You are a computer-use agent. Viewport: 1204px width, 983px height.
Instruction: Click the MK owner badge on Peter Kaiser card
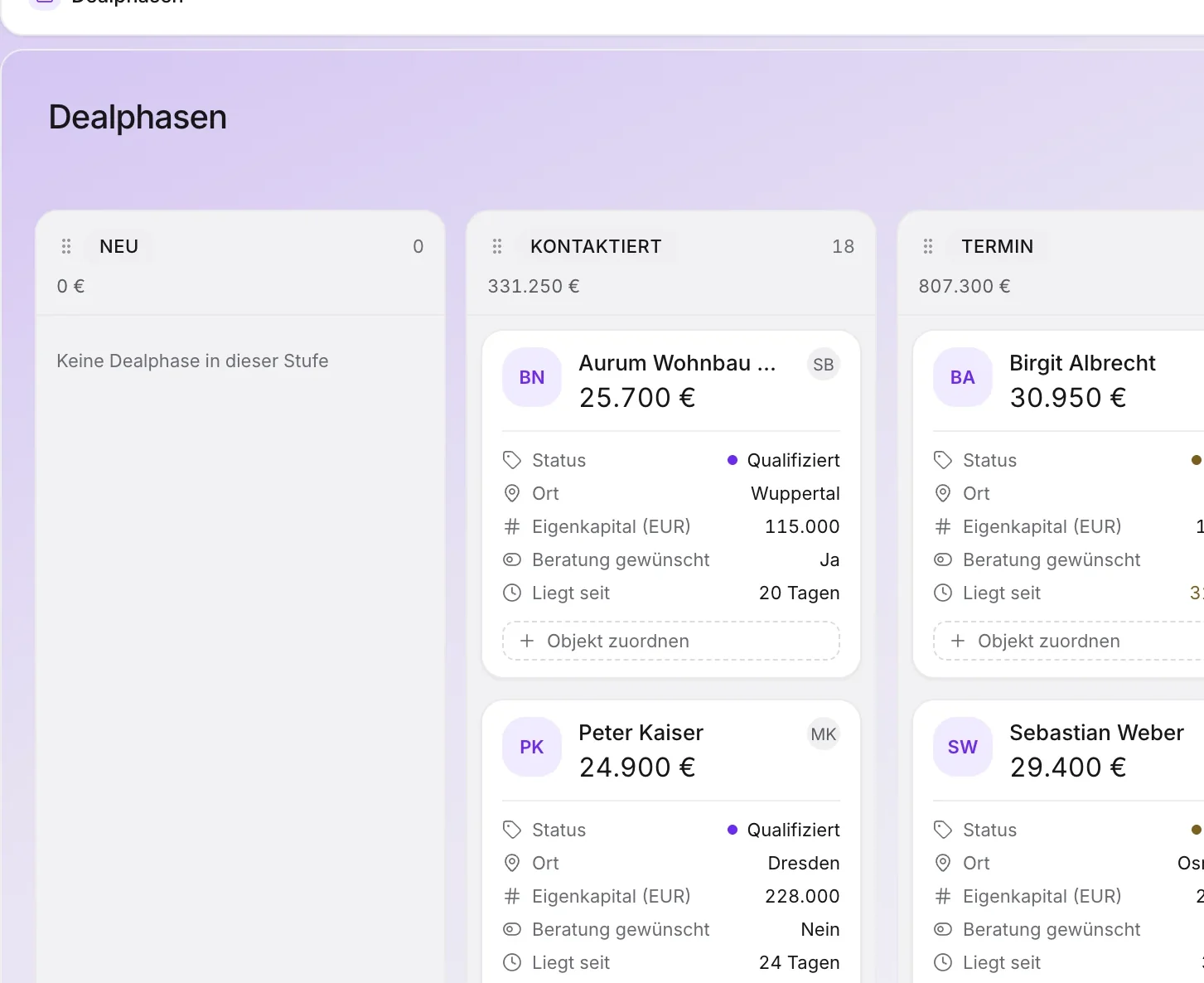(x=824, y=734)
